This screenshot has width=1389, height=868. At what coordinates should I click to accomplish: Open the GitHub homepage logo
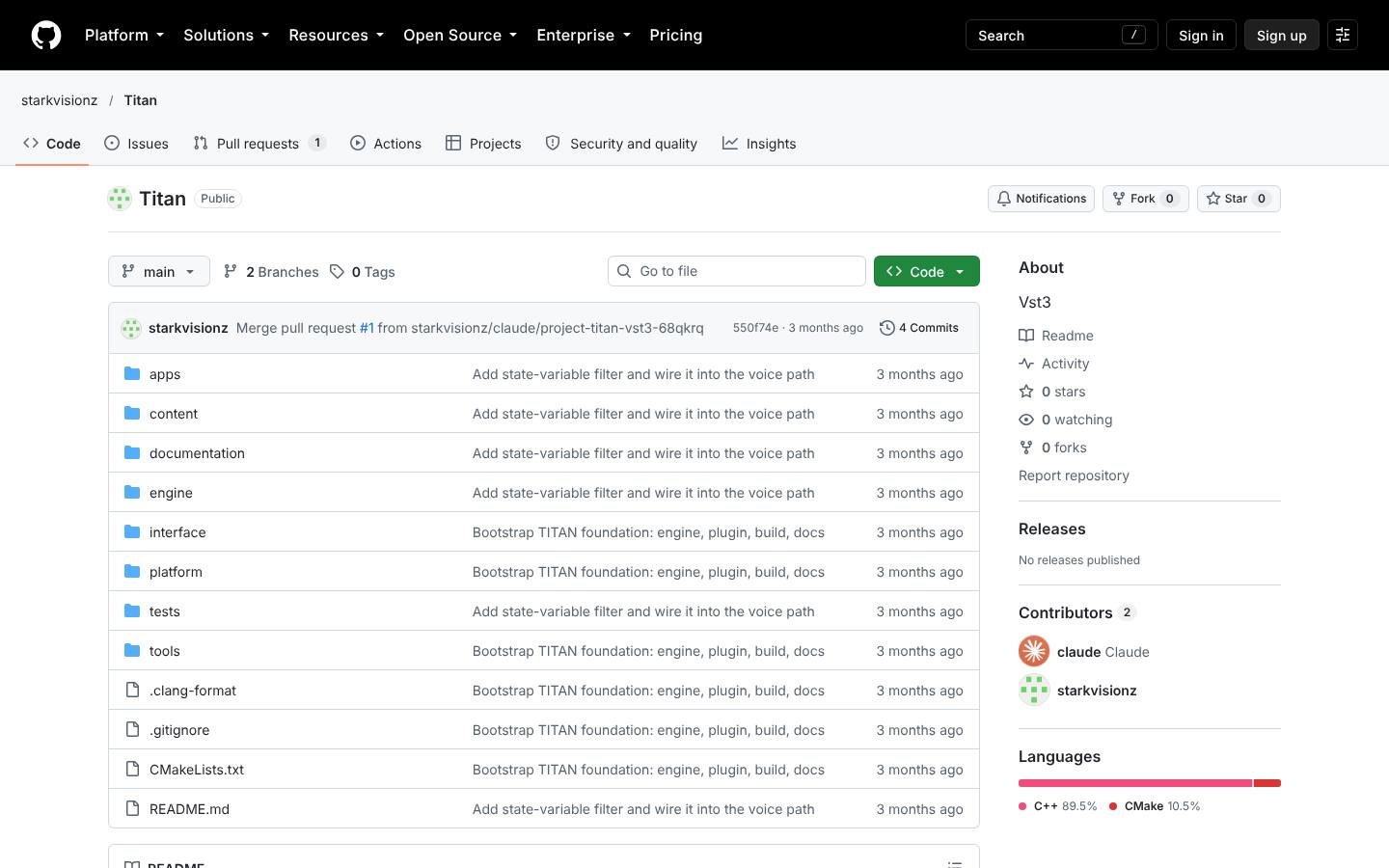[46, 35]
